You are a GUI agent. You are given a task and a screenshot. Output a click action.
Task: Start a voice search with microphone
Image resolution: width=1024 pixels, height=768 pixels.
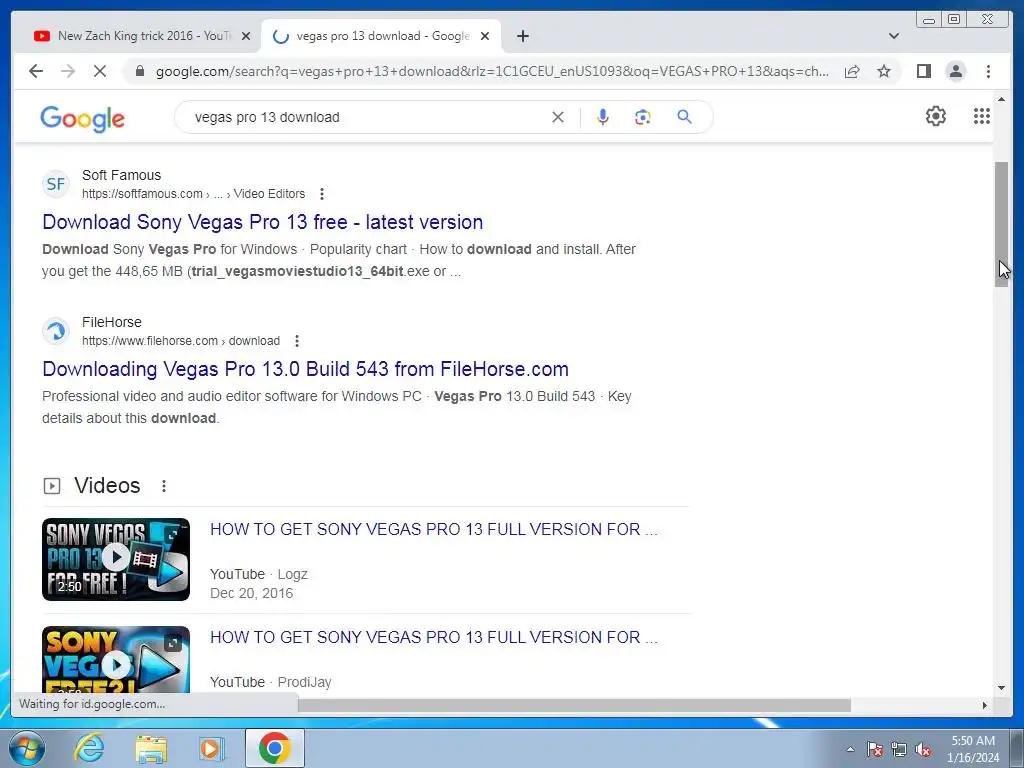click(x=603, y=117)
